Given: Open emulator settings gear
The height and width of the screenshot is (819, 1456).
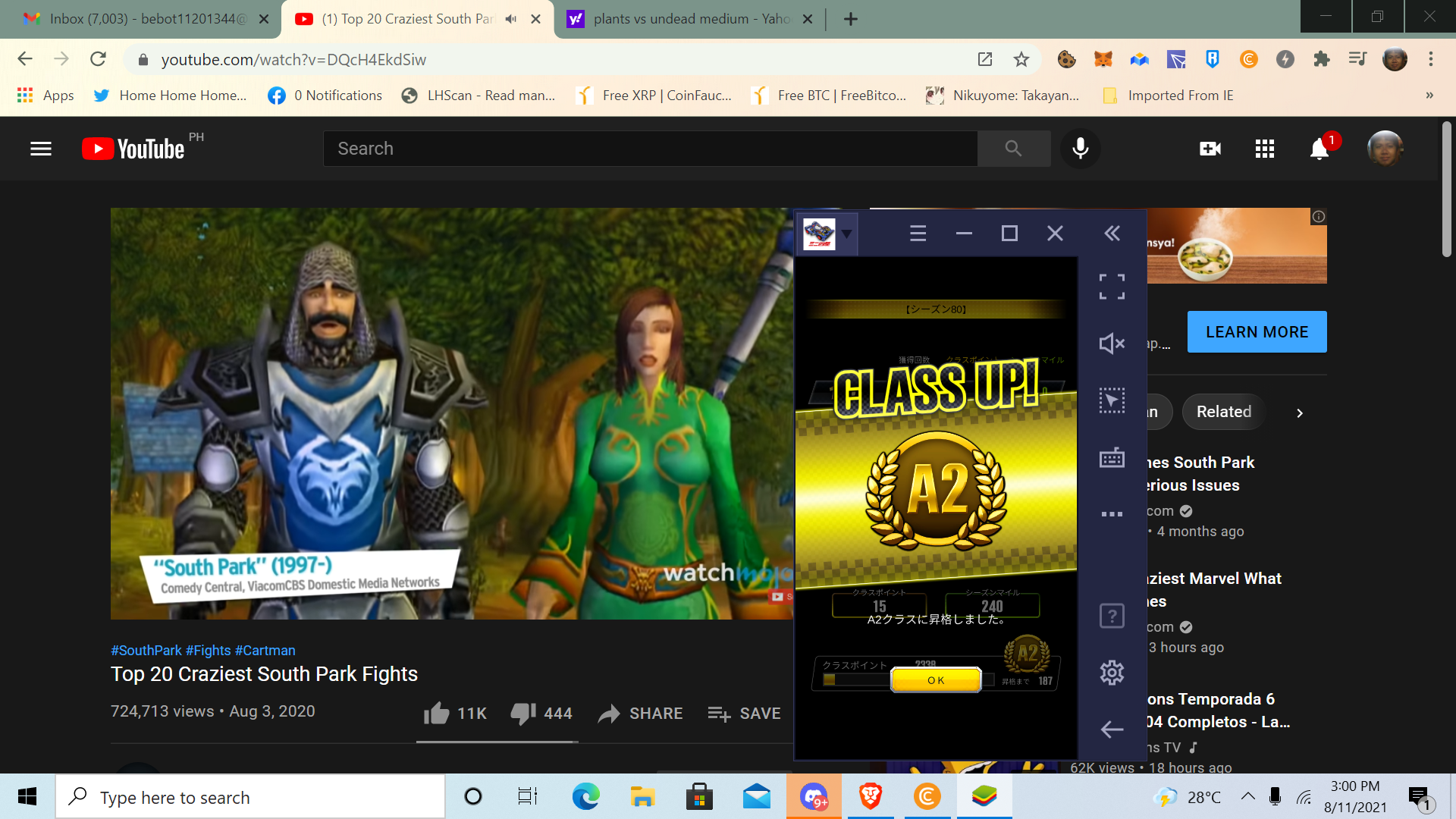Looking at the screenshot, I should [x=1112, y=673].
